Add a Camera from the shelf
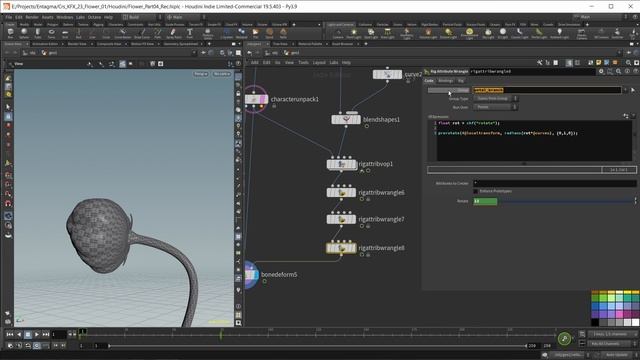Screen dimensions: 640x360 pos(338,33)
